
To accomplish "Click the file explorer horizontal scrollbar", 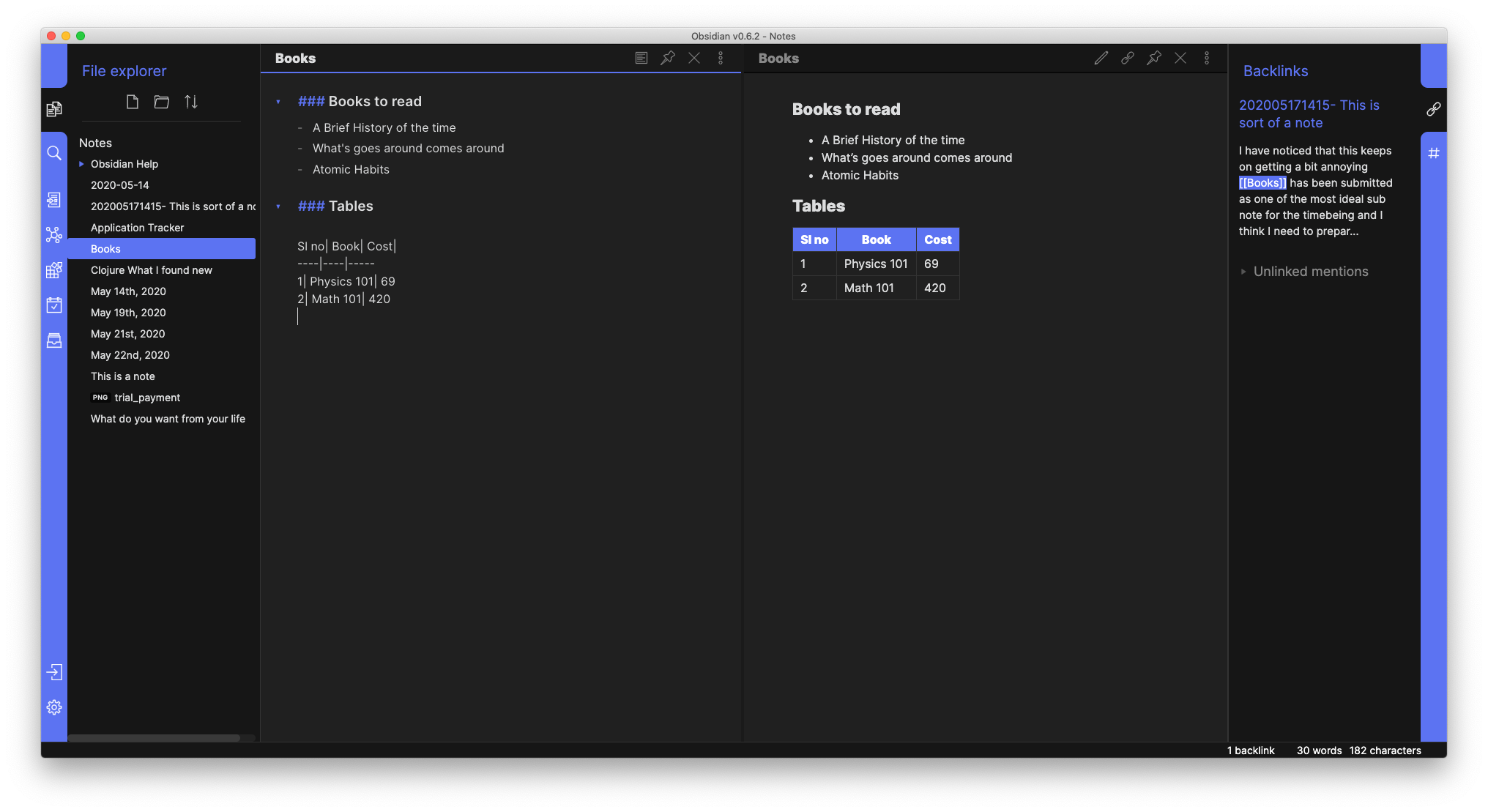I will 154,738.
